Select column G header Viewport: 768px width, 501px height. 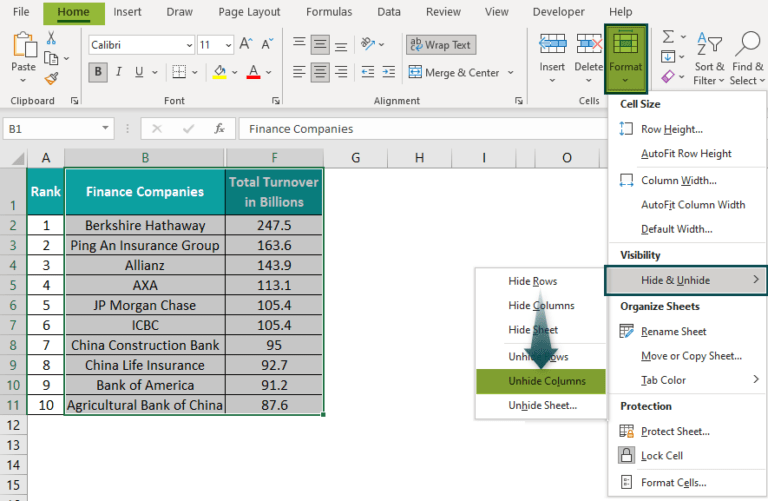pos(356,158)
